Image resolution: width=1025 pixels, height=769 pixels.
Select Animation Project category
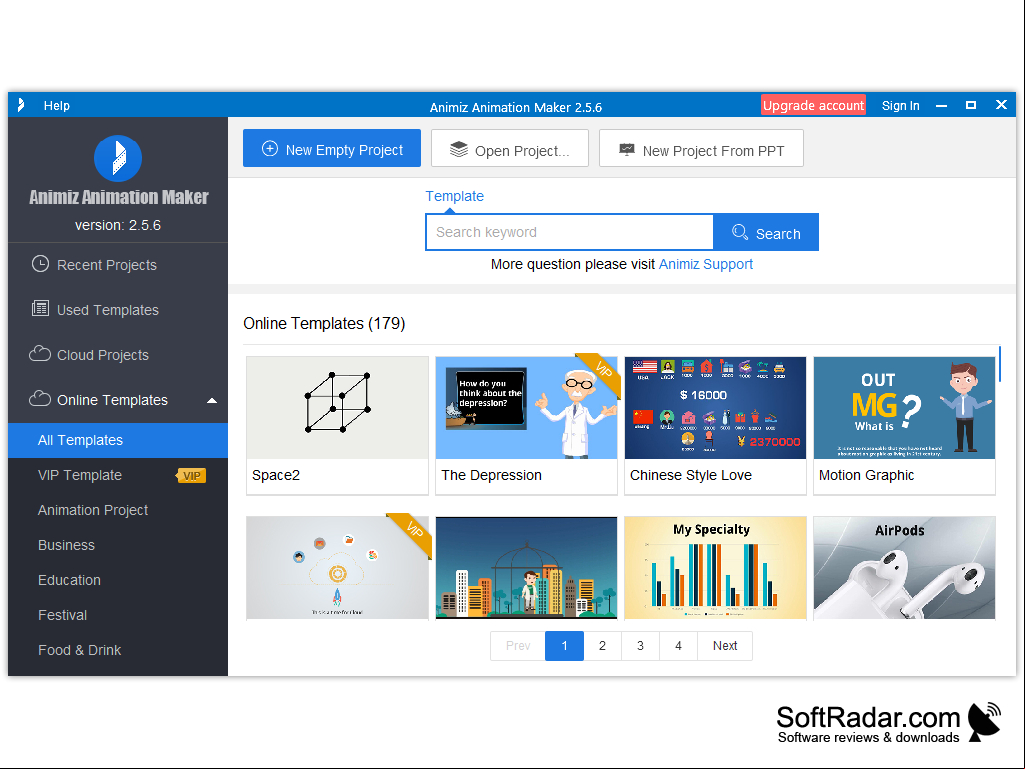(x=118, y=510)
